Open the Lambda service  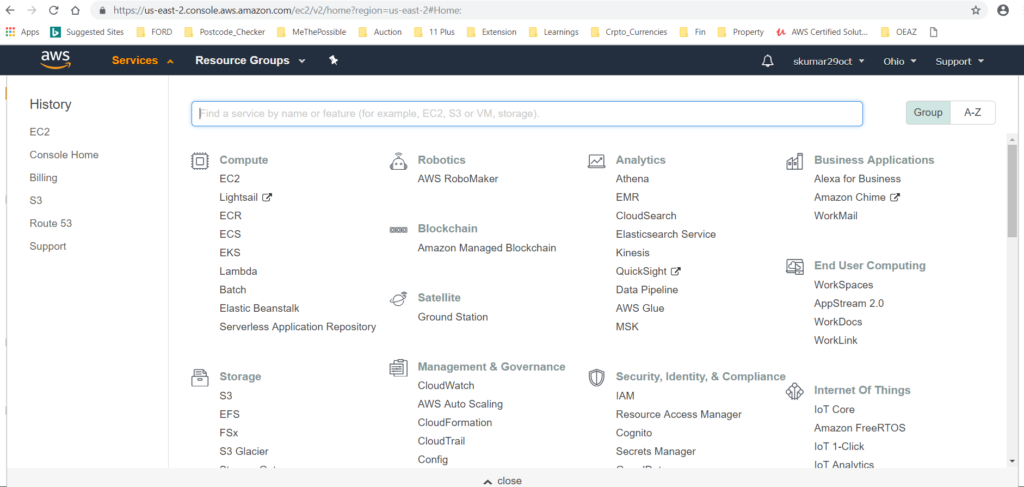pos(238,271)
